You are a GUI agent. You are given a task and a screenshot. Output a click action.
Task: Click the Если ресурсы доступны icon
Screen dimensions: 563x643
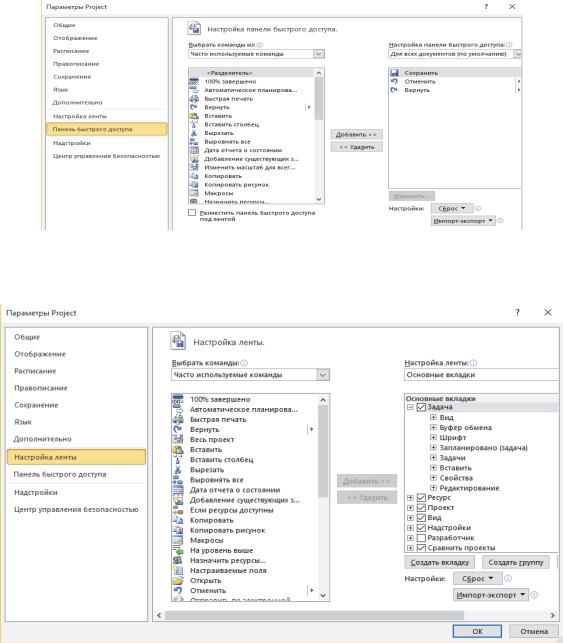178,510
